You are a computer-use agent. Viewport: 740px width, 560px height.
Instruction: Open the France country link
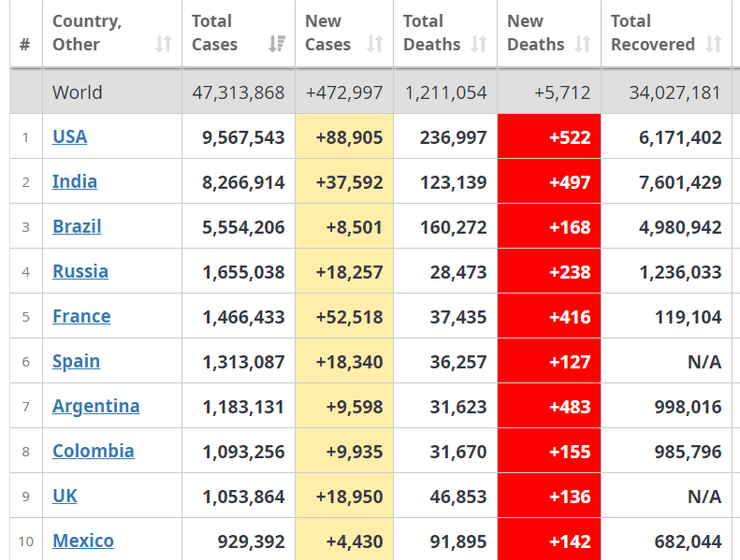pos(81,317)
